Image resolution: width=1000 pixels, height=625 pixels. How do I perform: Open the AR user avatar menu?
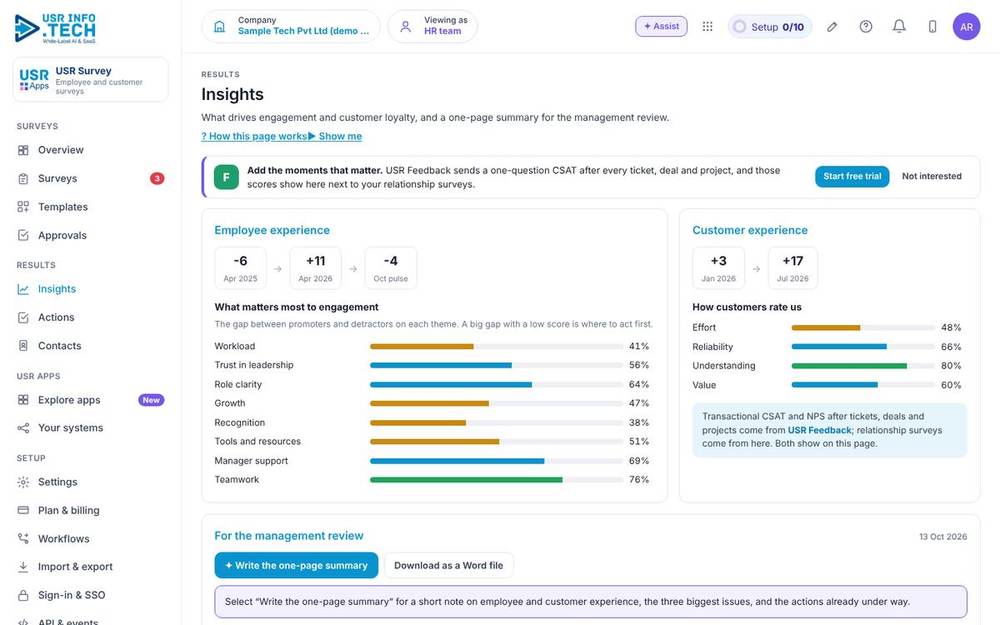(x=966, y=27)
